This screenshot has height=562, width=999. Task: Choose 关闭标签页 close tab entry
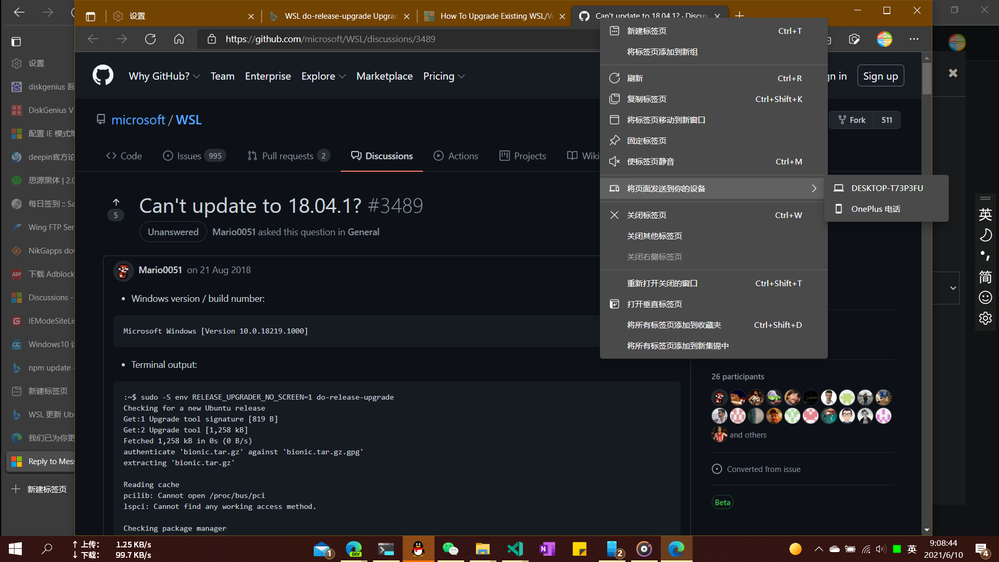pos(714,215)
